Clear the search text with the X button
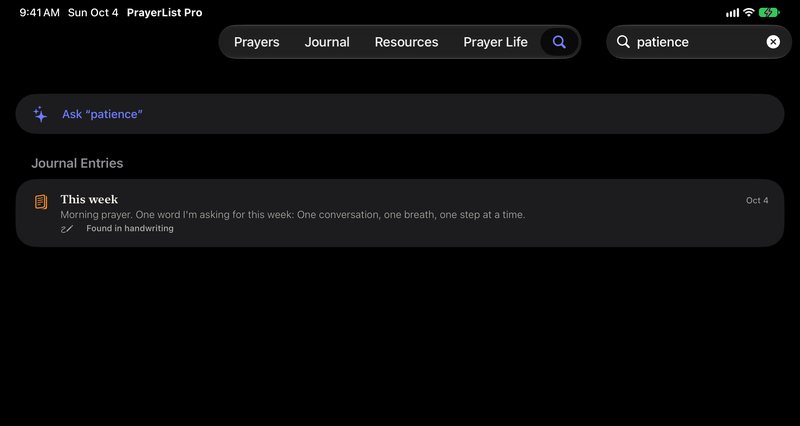The image size is (800, 426). pos(773,42)
